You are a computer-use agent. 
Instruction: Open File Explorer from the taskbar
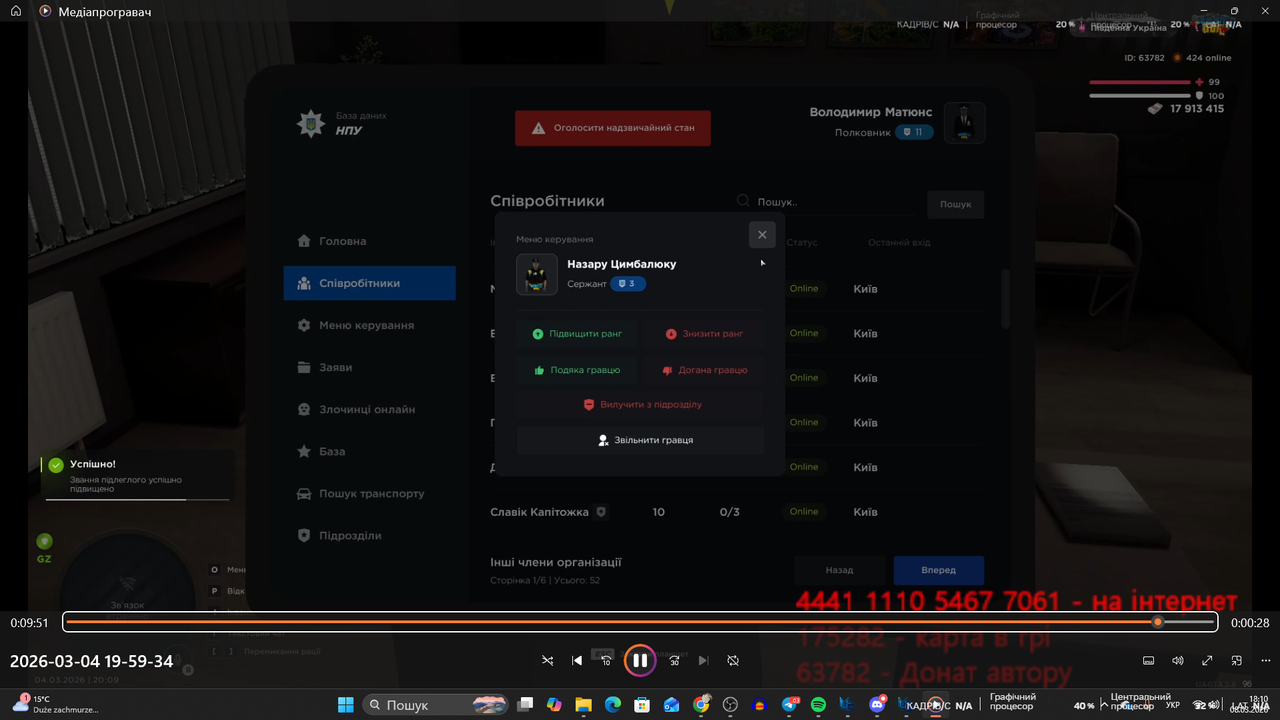tap(584, 705)
